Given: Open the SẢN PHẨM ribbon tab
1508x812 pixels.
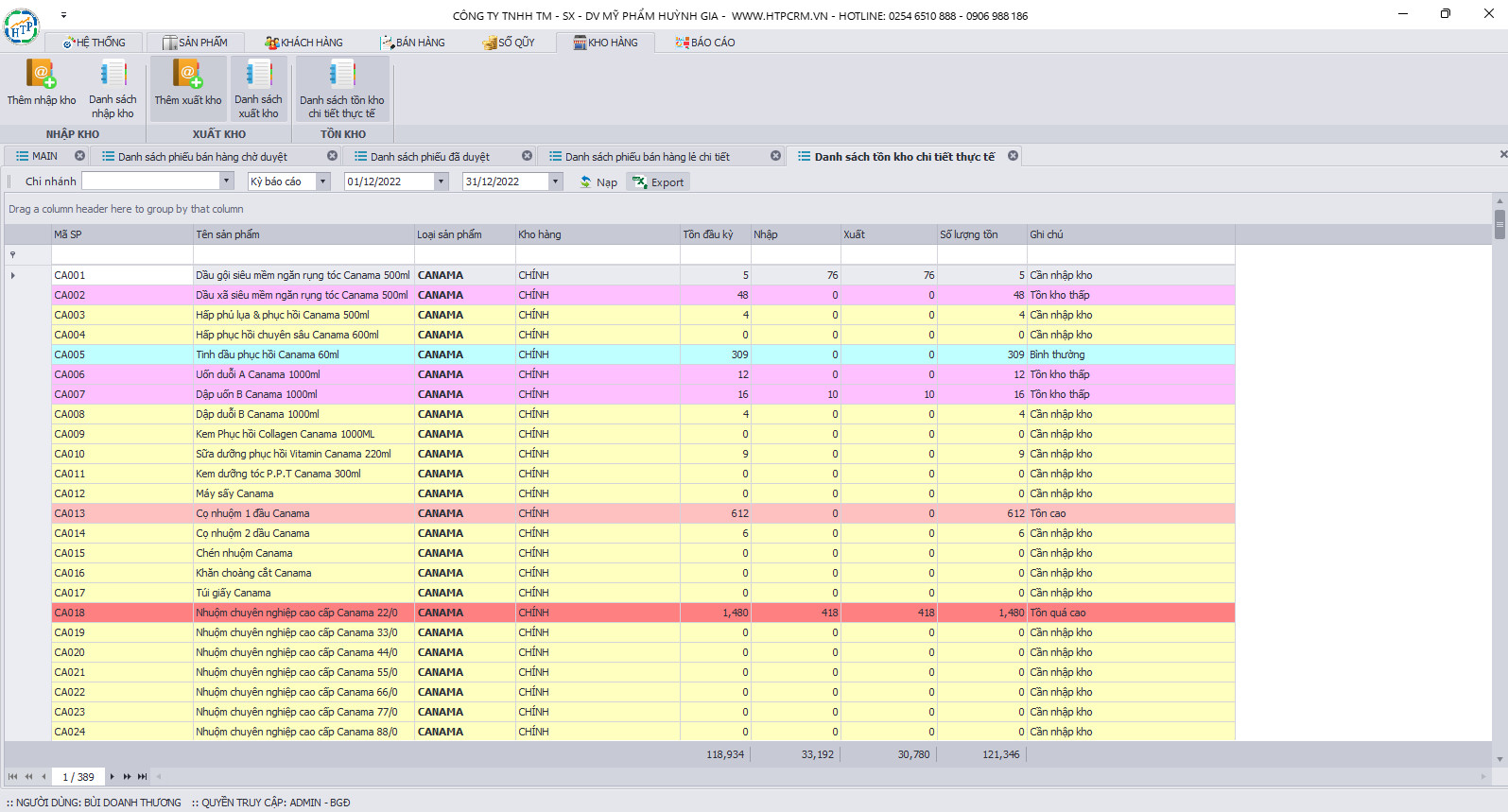Looking at the screenshot, I should coord(195,43).
